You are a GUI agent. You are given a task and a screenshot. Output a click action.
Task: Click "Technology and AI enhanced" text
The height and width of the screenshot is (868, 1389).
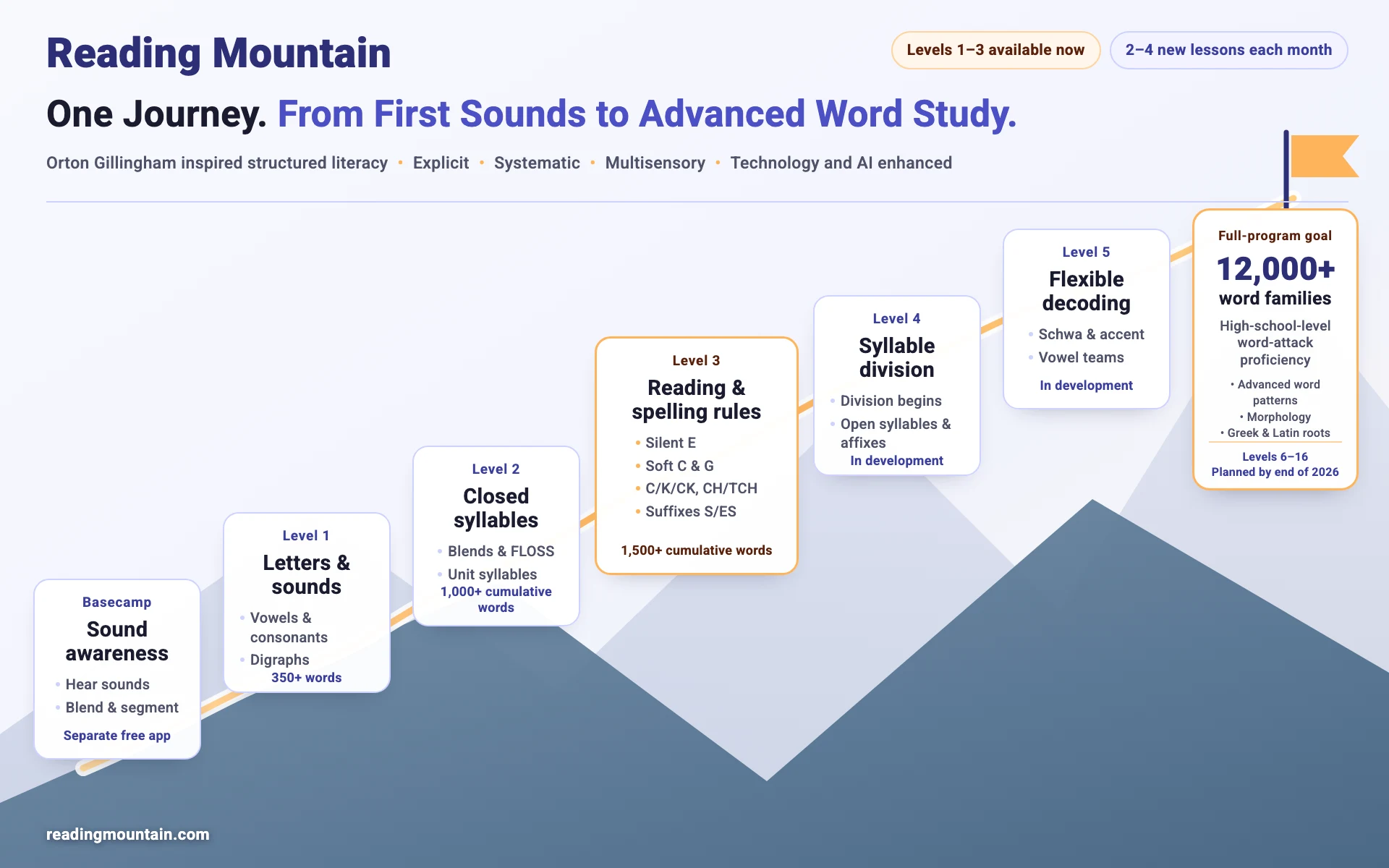(x=841, y=163)
